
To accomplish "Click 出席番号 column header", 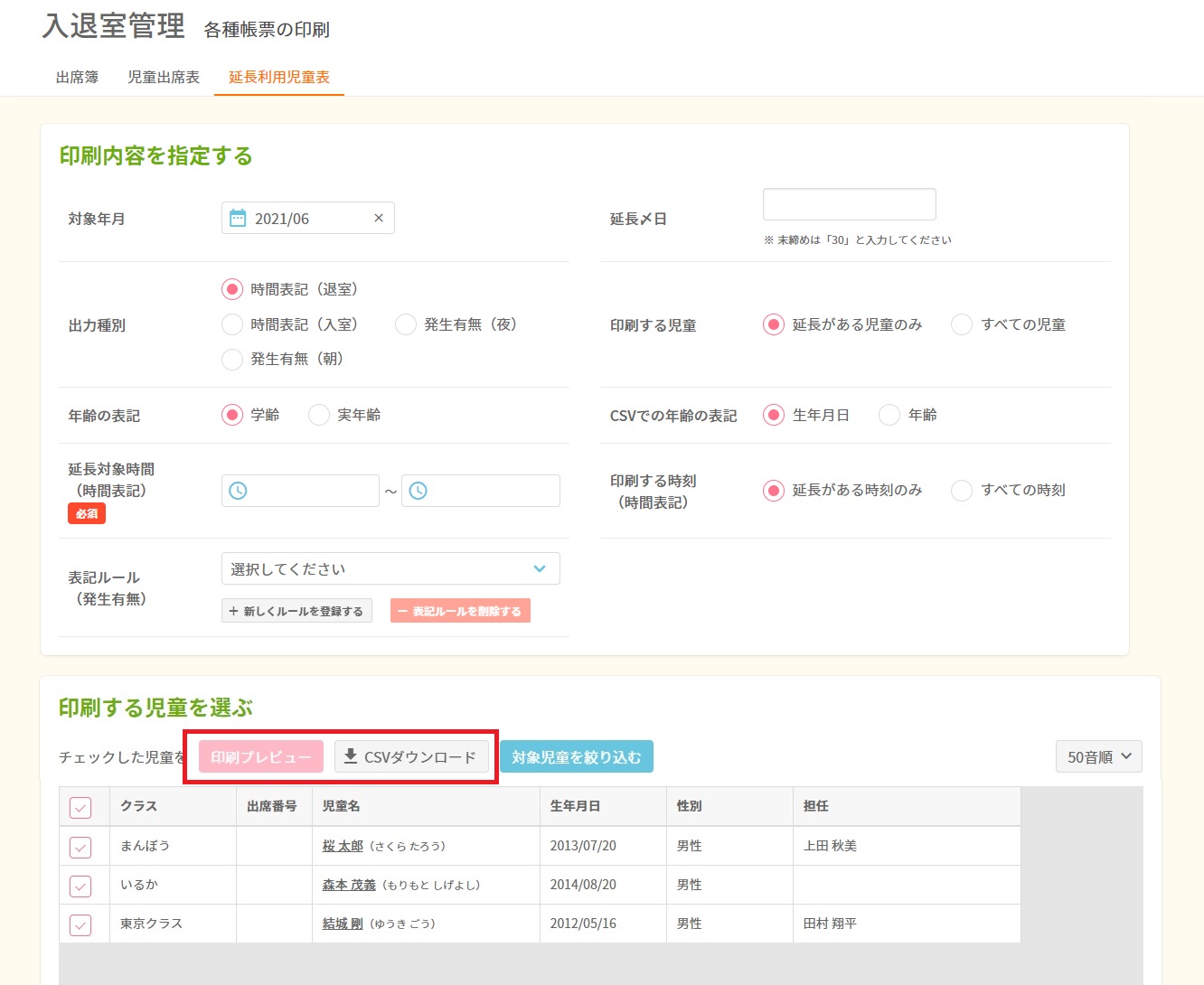I will [x=274, y=806].
